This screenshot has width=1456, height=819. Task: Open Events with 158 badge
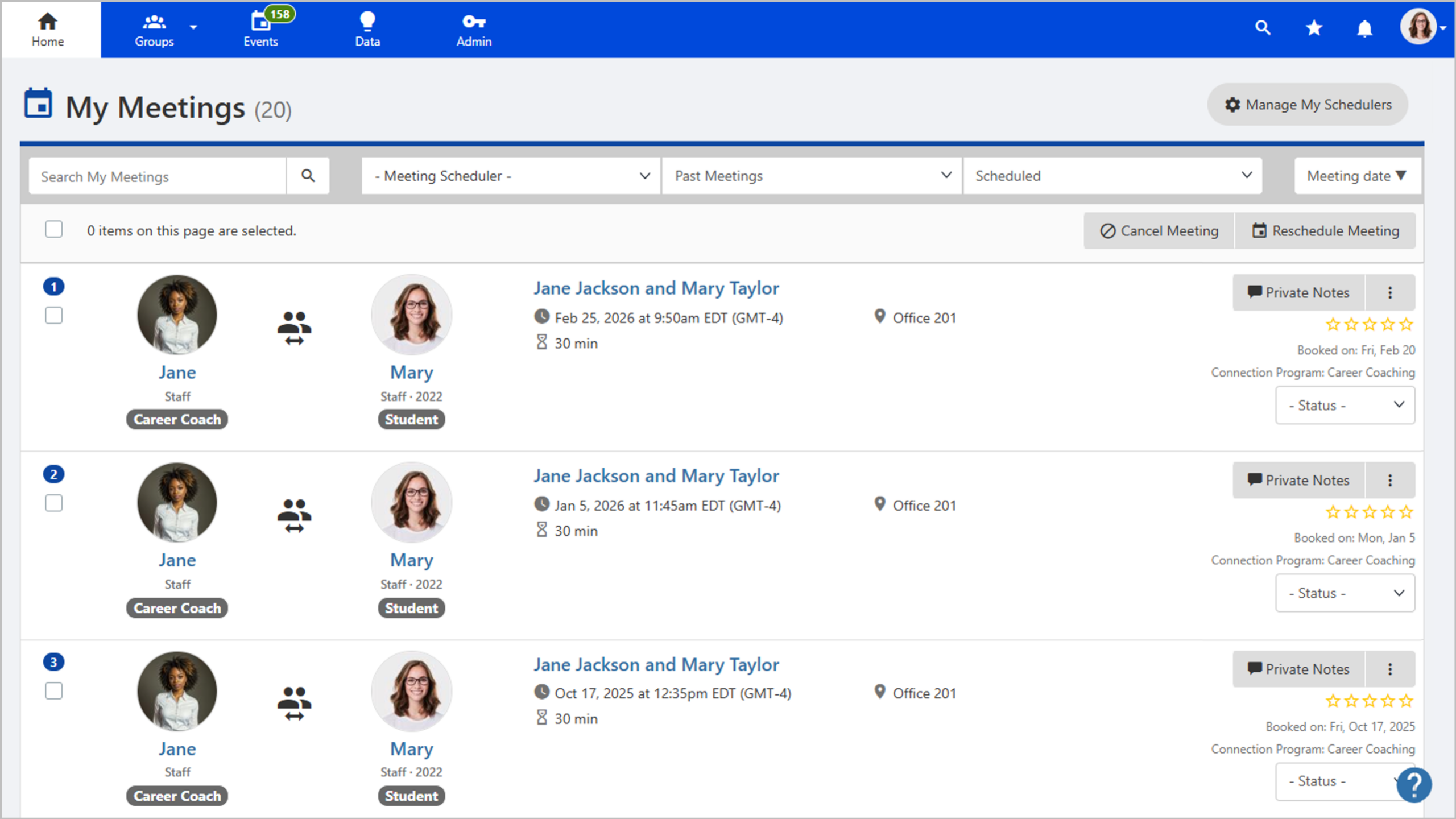coord(261,30)
